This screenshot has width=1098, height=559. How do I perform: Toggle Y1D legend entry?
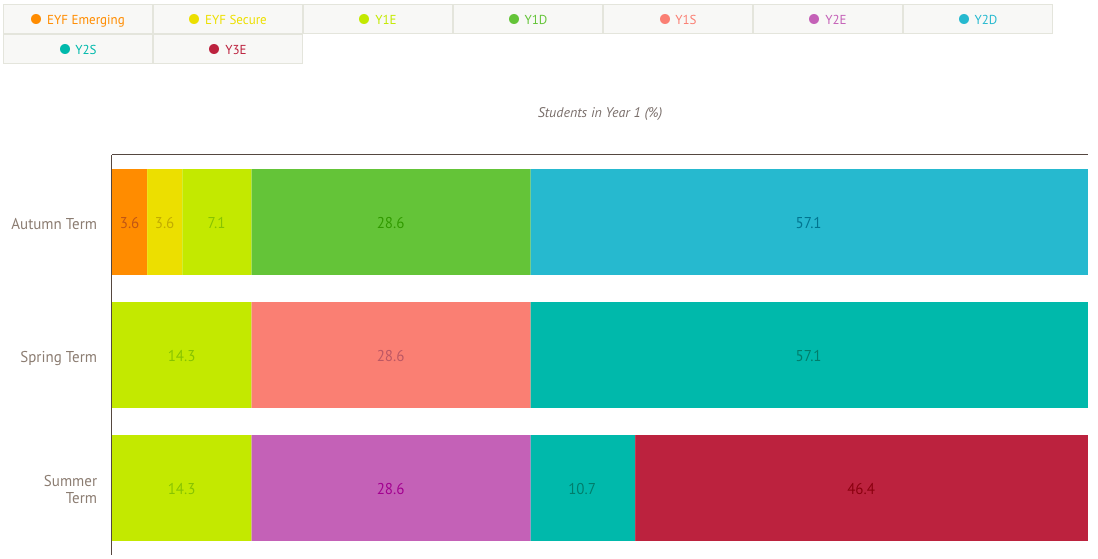pos(528,19)
